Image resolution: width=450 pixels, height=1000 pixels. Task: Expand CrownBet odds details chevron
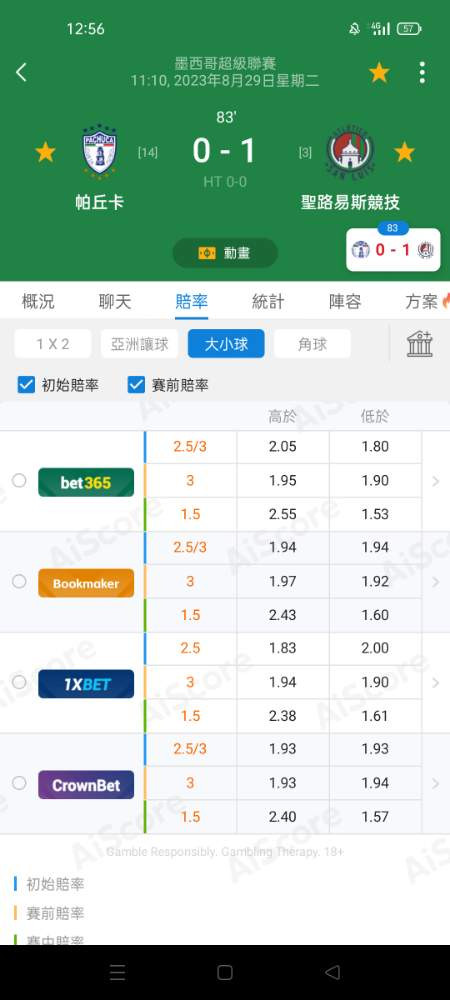pyautogui.click(x=436, y=783)
